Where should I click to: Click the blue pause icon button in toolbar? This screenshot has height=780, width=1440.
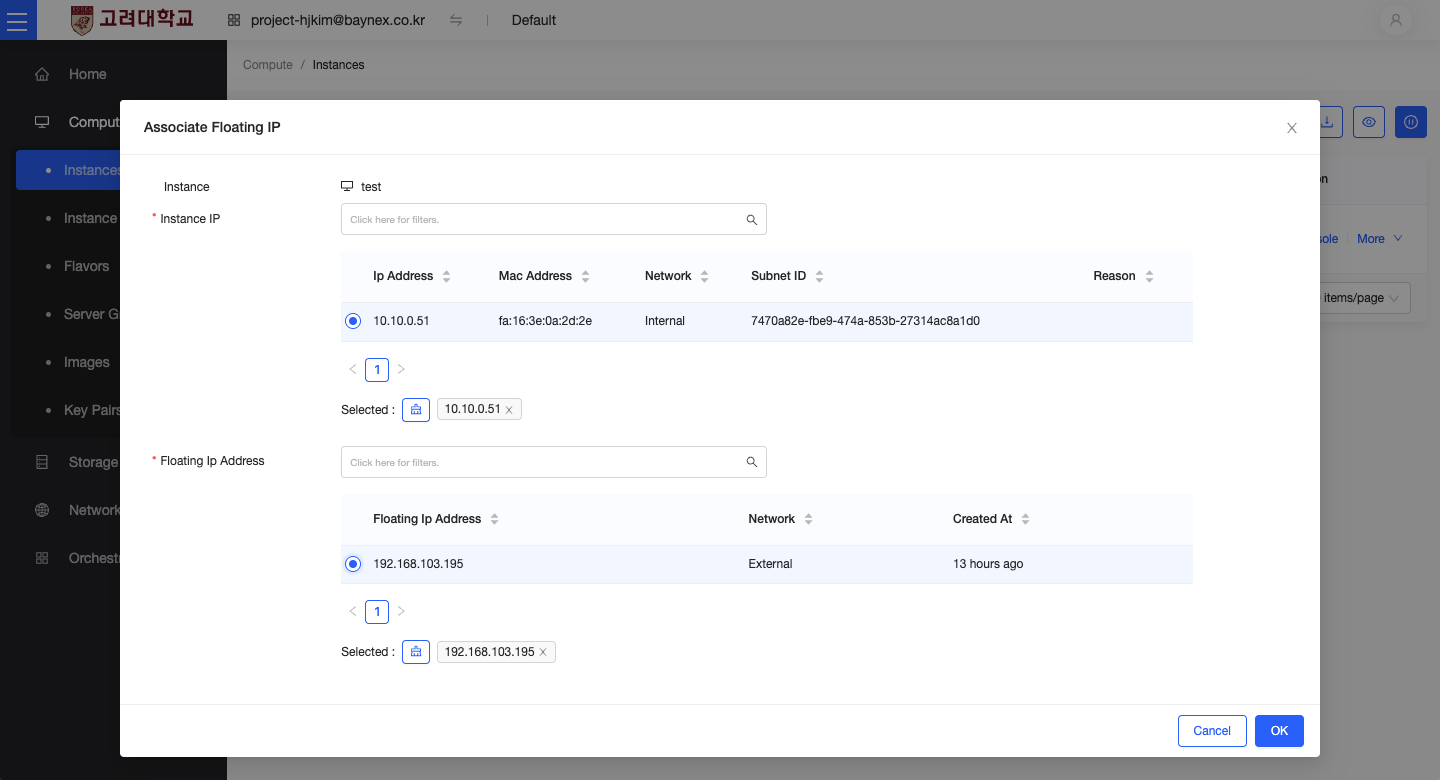[x=1411, y=122]
